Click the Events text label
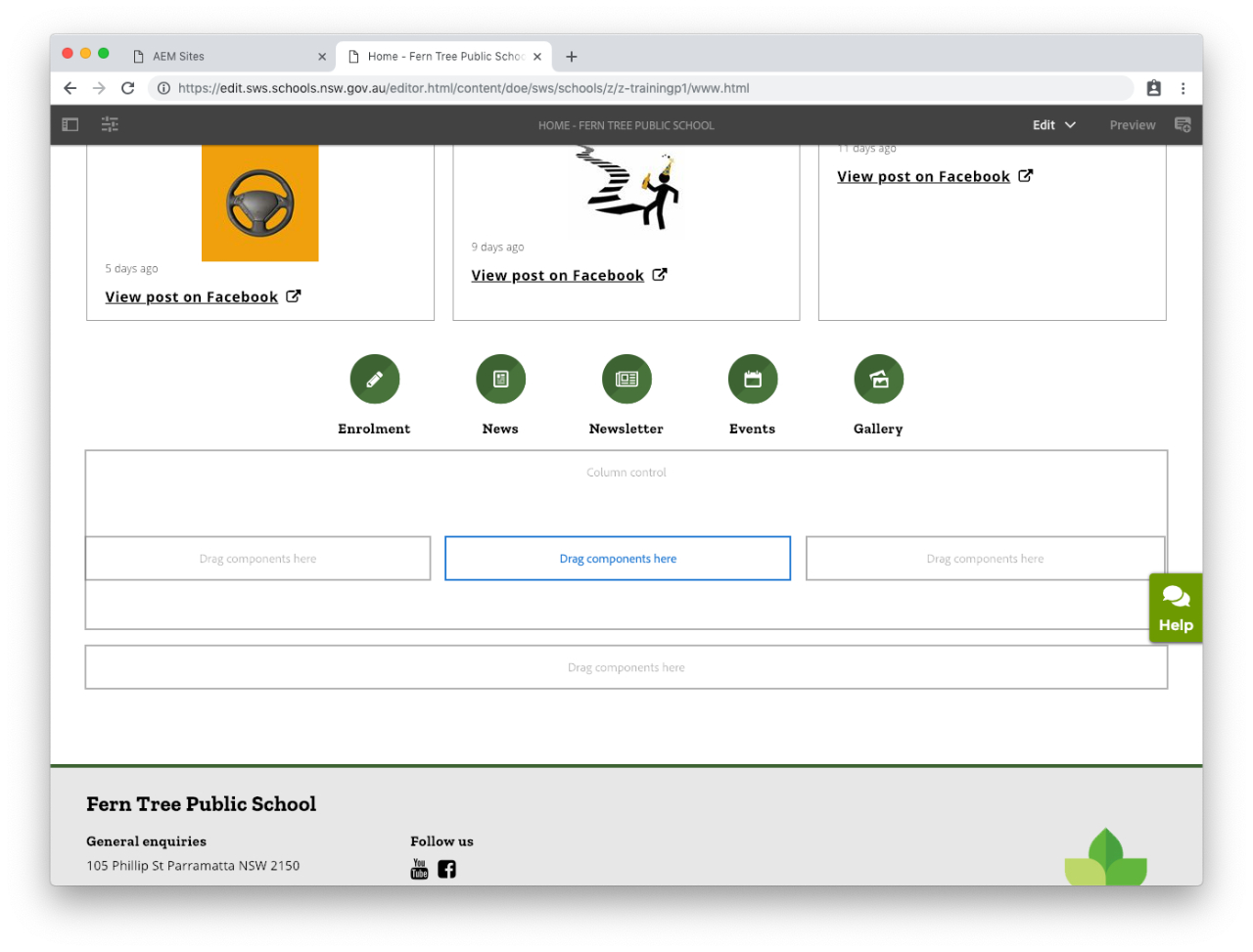Screen dimensions: 1253x952 click(752, 429)
